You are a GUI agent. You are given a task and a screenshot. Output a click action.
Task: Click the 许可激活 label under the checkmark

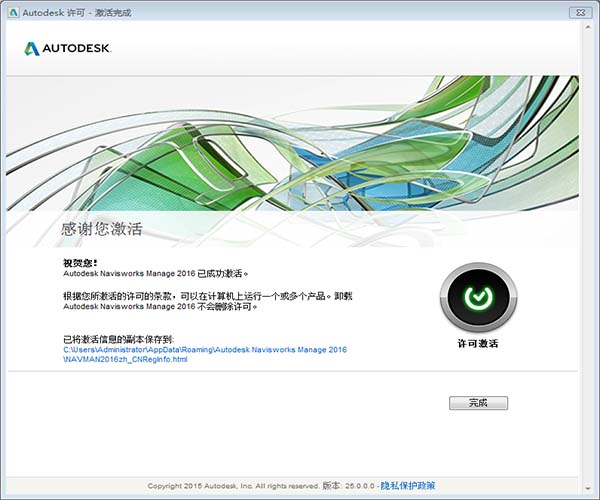(x=477, y=343)
